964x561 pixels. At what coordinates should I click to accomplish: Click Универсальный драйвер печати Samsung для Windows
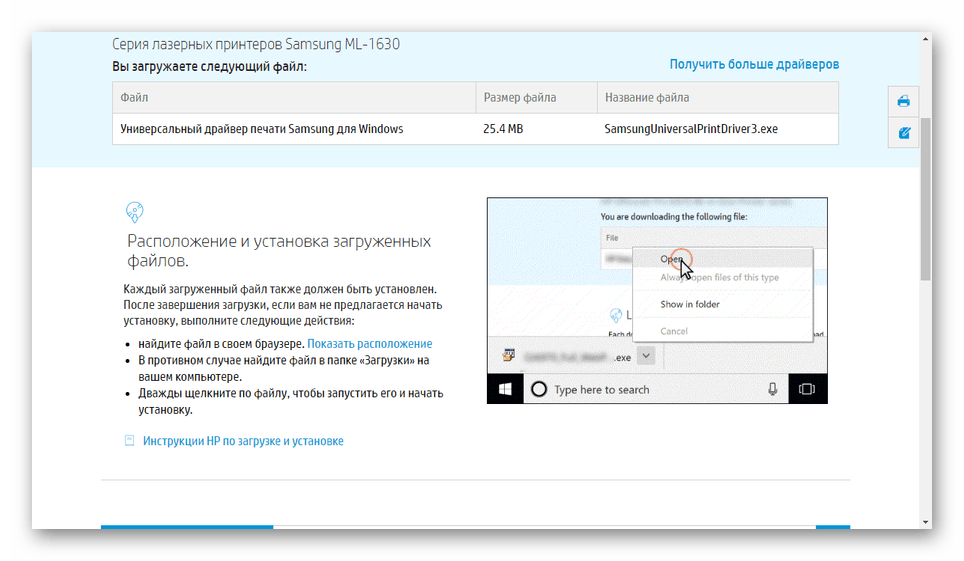click(262, 129)
